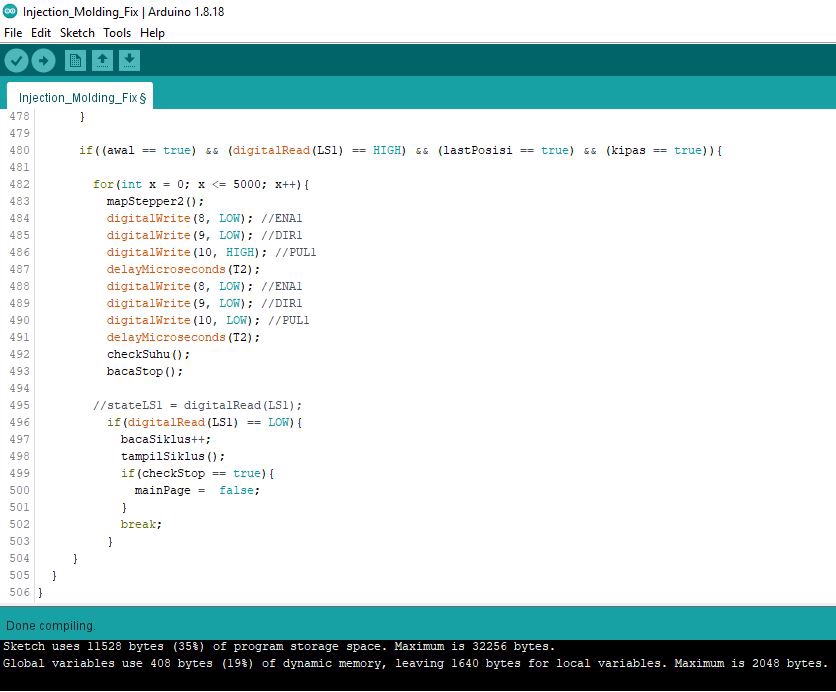Click the bacaStop(); call
Viewport: 836px width, 692px height.
tap(144, 372)
